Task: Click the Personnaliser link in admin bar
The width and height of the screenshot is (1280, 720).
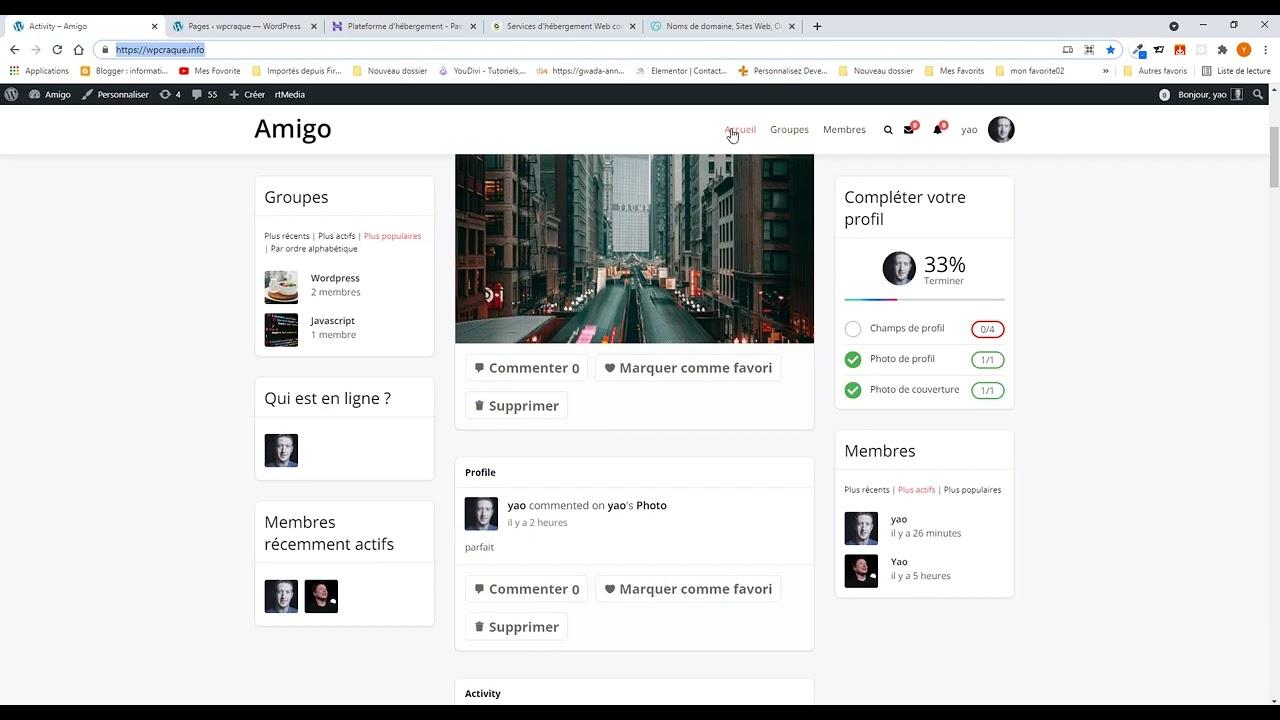Action: coord(115,94)
